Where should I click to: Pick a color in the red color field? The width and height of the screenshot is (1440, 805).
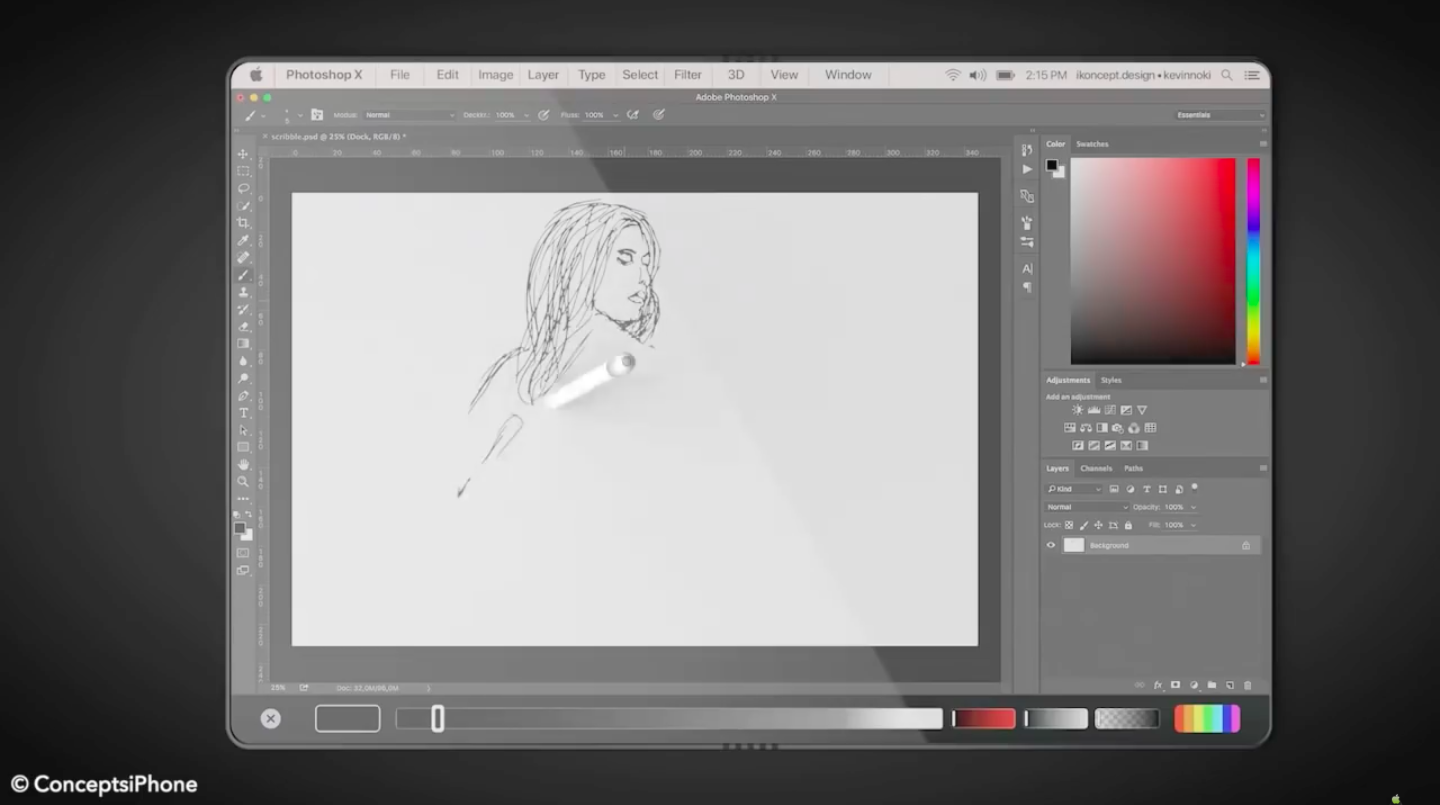(x=1153, y=261)
